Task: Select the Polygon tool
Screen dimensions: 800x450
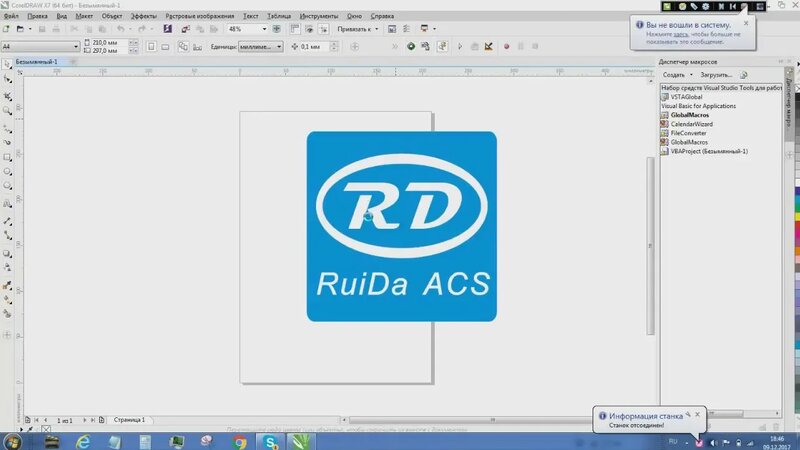Action: tap(7, 187)
